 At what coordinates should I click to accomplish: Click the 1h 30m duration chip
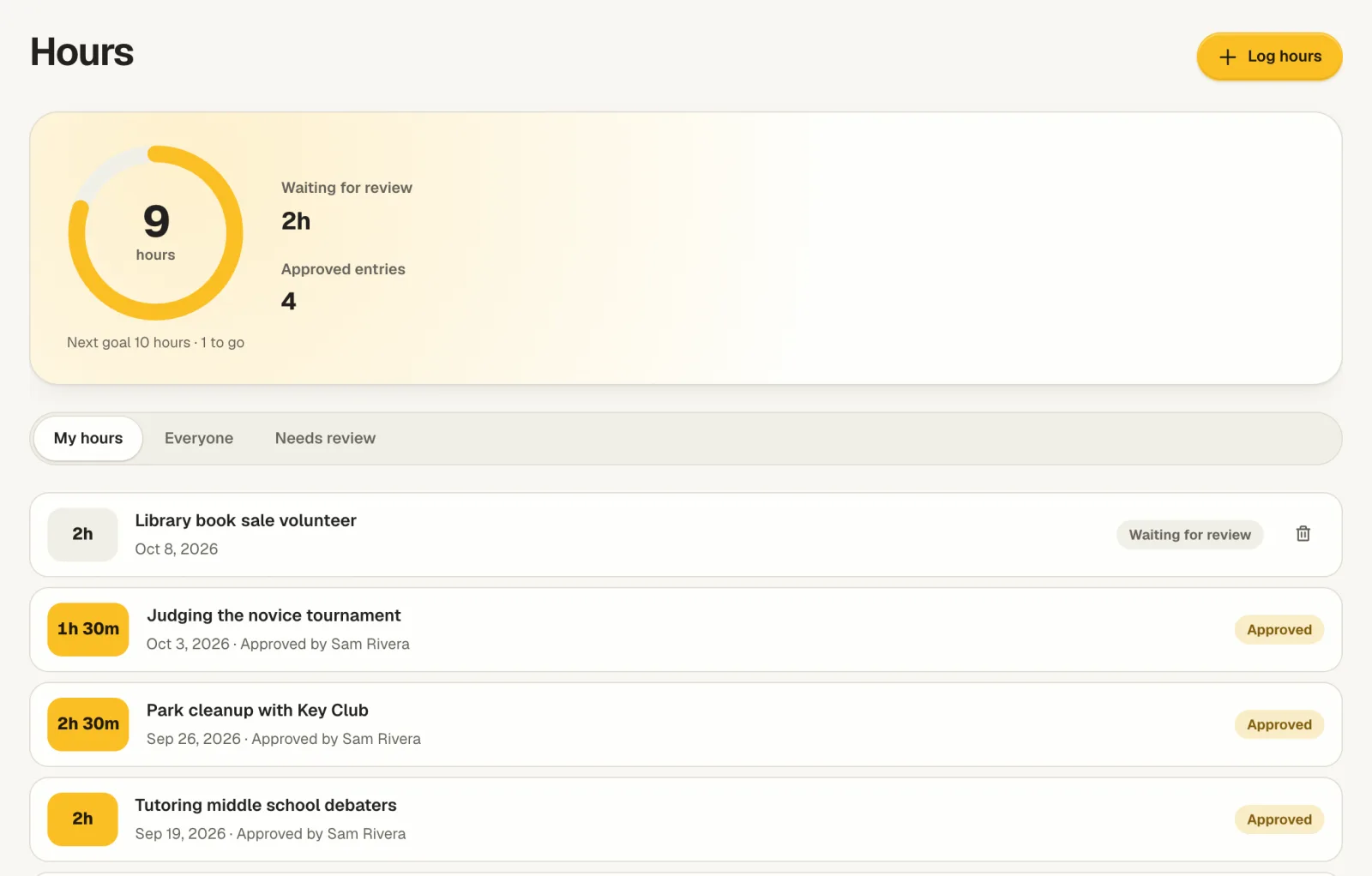88,630
